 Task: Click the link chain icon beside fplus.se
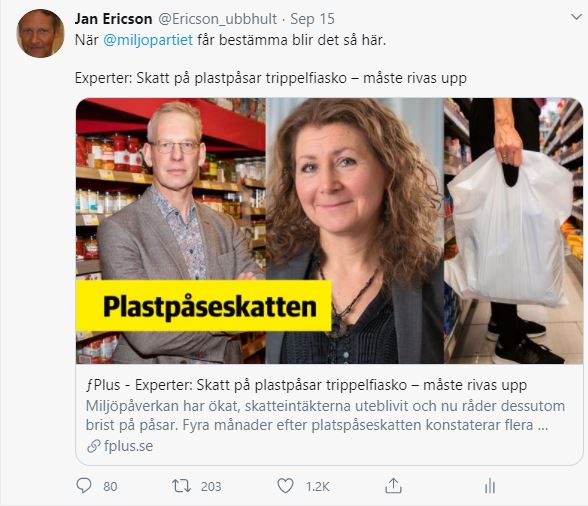point(93,446)
